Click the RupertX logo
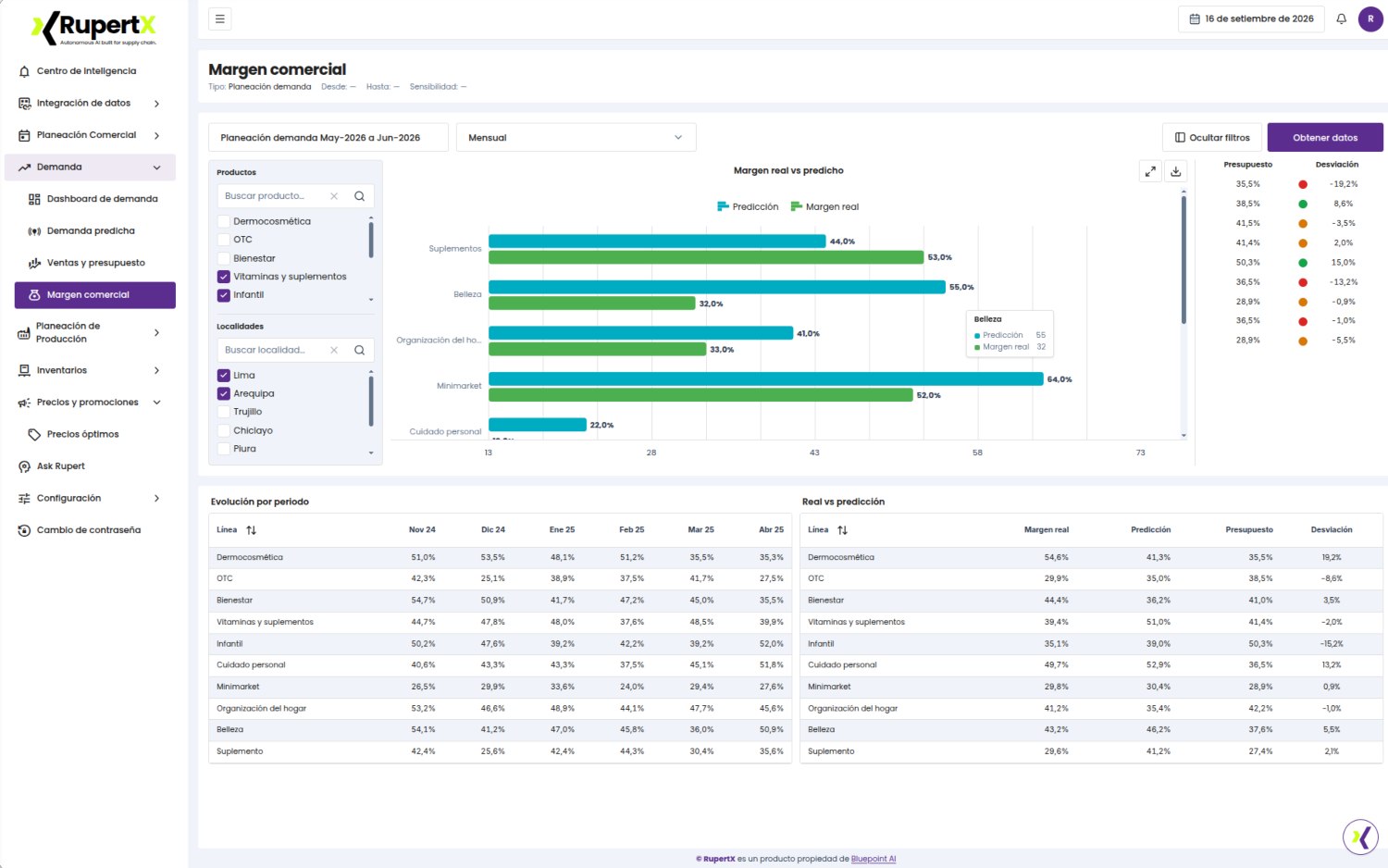The image size is (1388, 868). point(94,28)
